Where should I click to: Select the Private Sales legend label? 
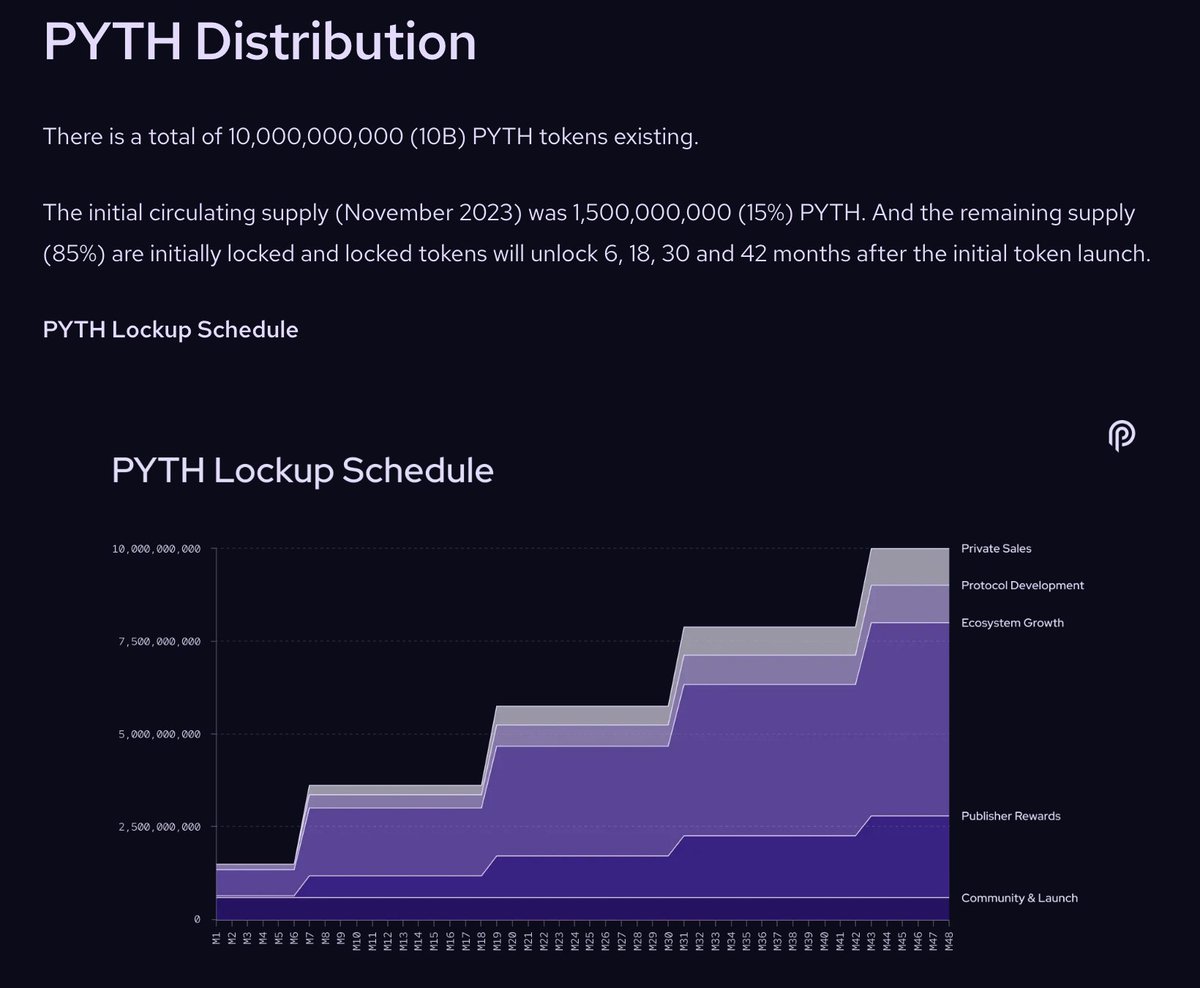click(x=996, y=549)
